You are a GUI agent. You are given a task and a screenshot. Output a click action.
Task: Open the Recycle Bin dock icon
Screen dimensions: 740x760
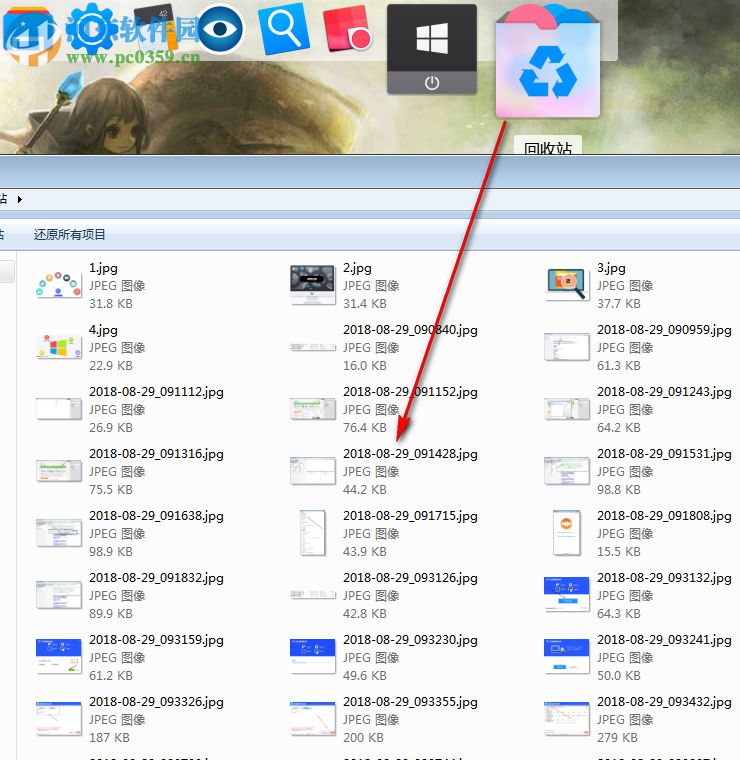[x=548, y=62]
